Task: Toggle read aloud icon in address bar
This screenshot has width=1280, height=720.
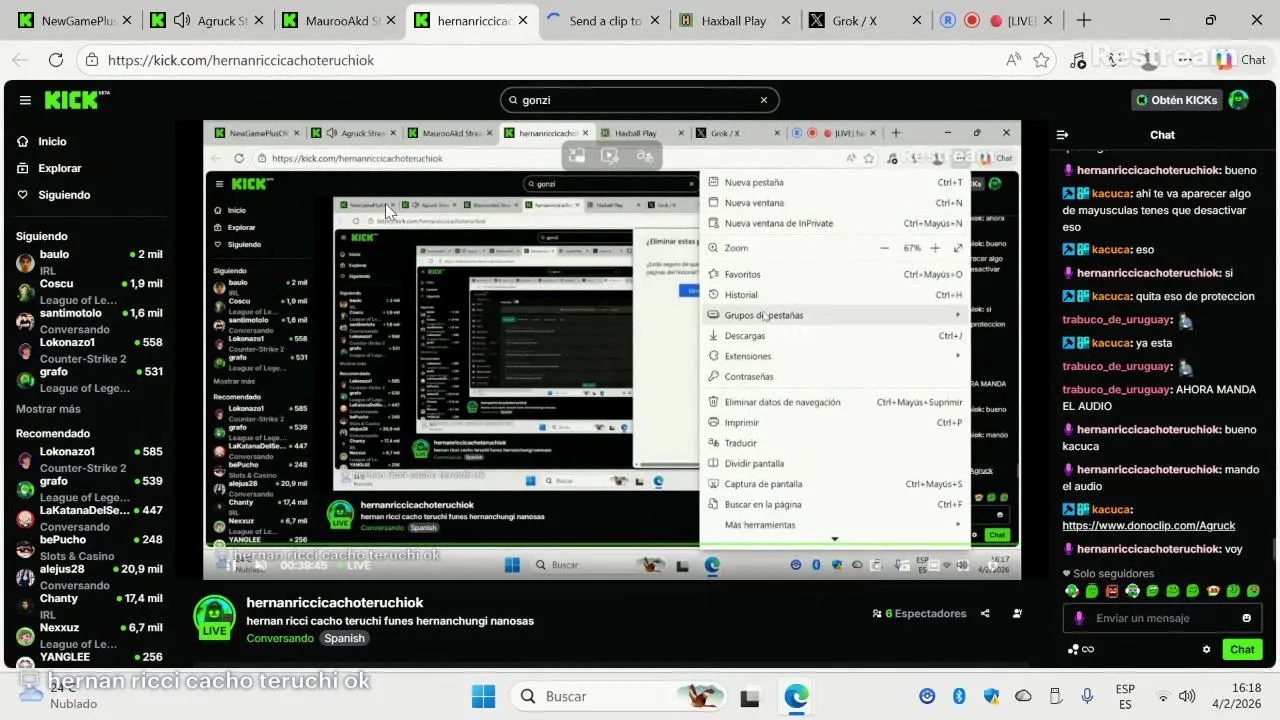Action: tap(1014, 60)
